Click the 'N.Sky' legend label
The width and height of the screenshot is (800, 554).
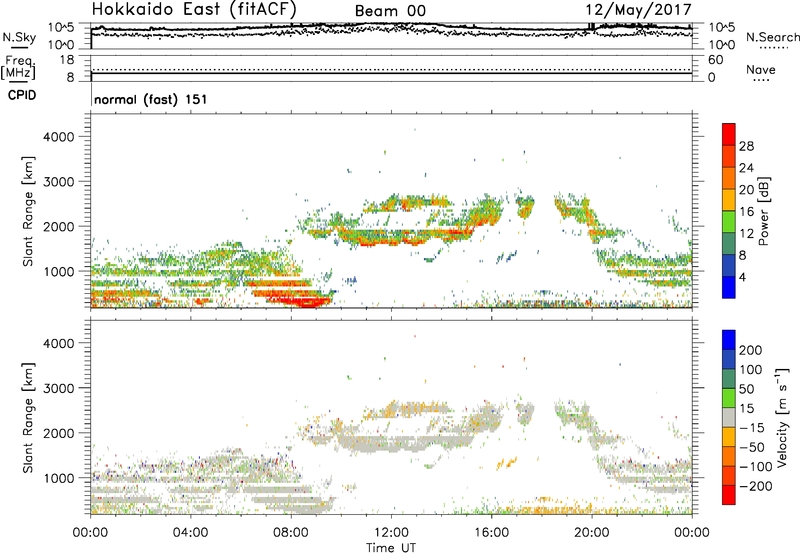tap(19, 37)
